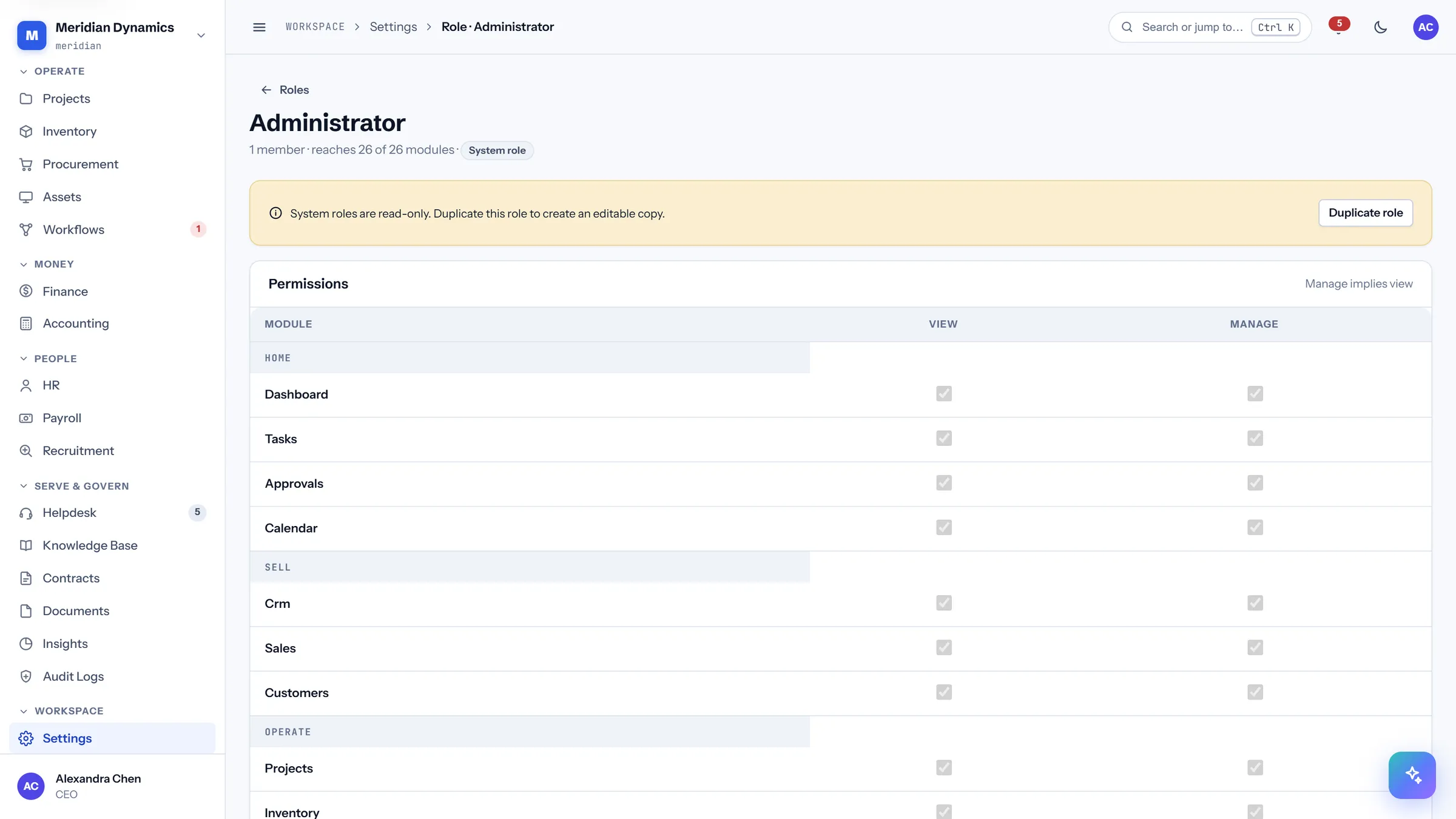Click the info icon in system role banner

point(275,213)
